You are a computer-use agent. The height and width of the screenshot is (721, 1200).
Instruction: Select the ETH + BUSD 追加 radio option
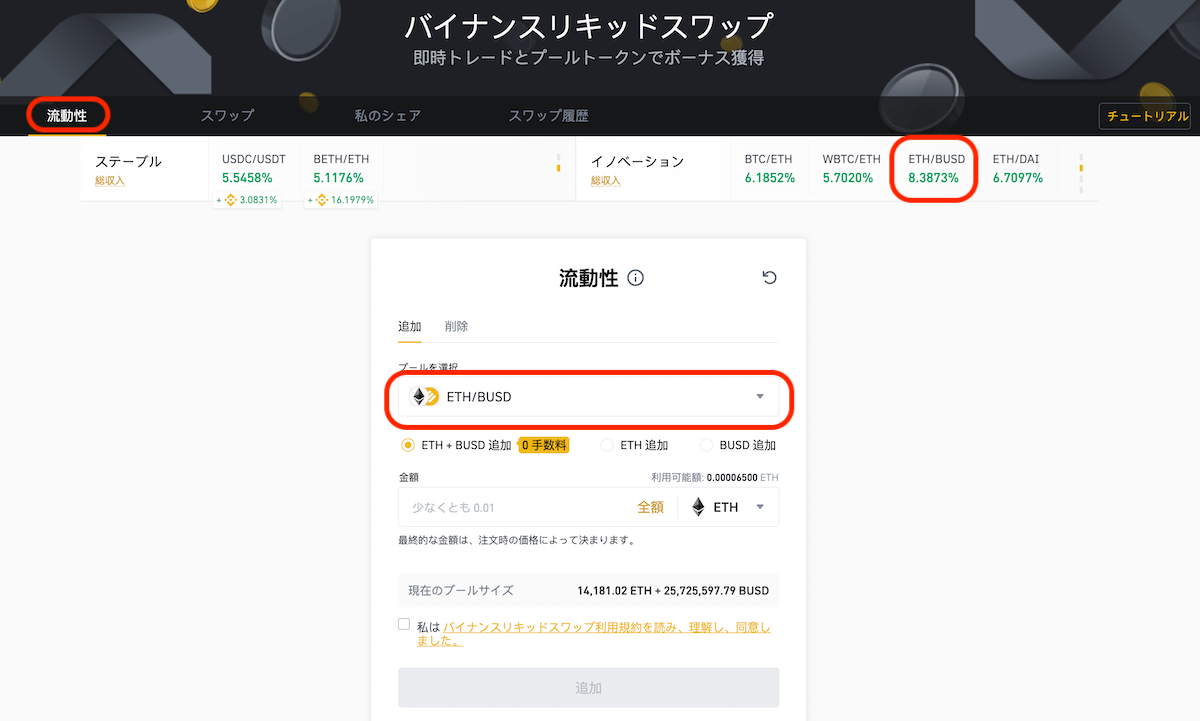click(x=408, y=445)
